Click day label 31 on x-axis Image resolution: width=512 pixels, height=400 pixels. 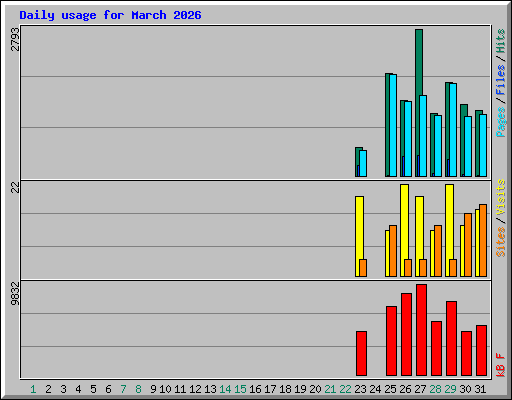(x=480, y=389)
